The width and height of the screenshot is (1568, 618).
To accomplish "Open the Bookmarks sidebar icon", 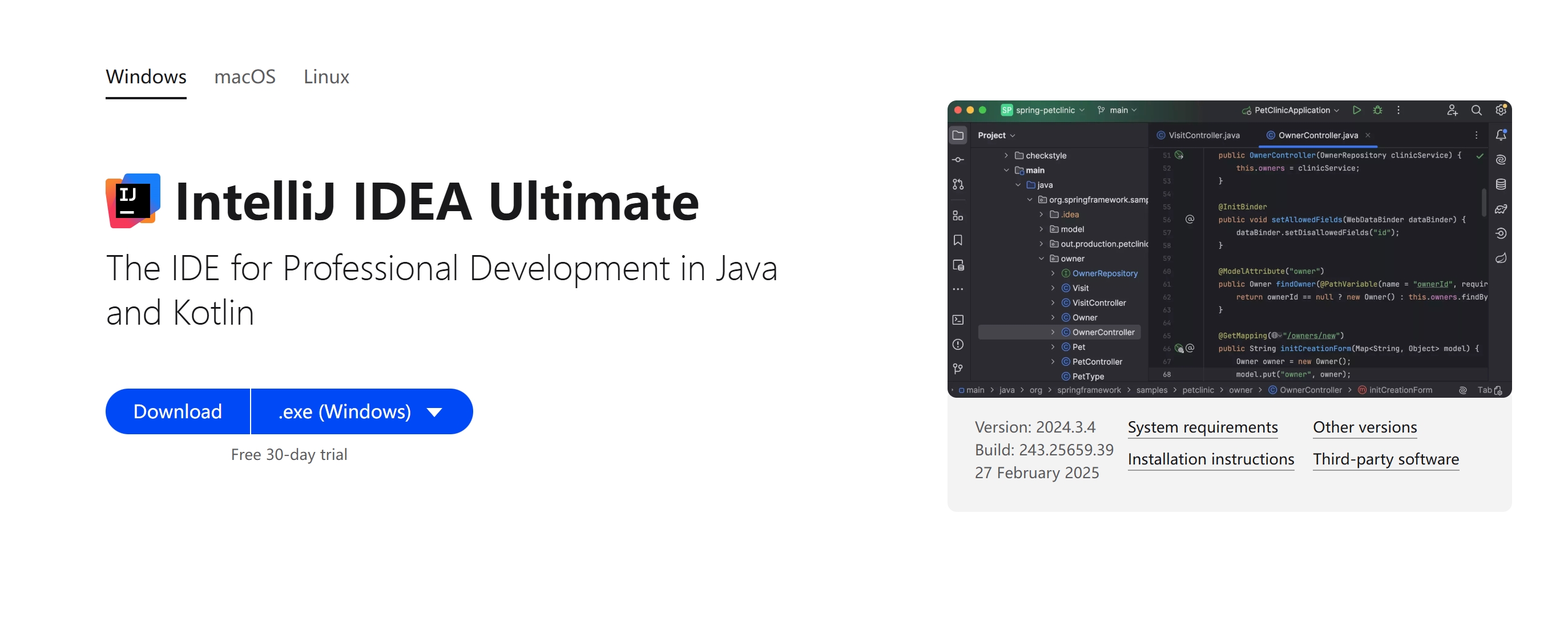I will [x=958, y=240].
